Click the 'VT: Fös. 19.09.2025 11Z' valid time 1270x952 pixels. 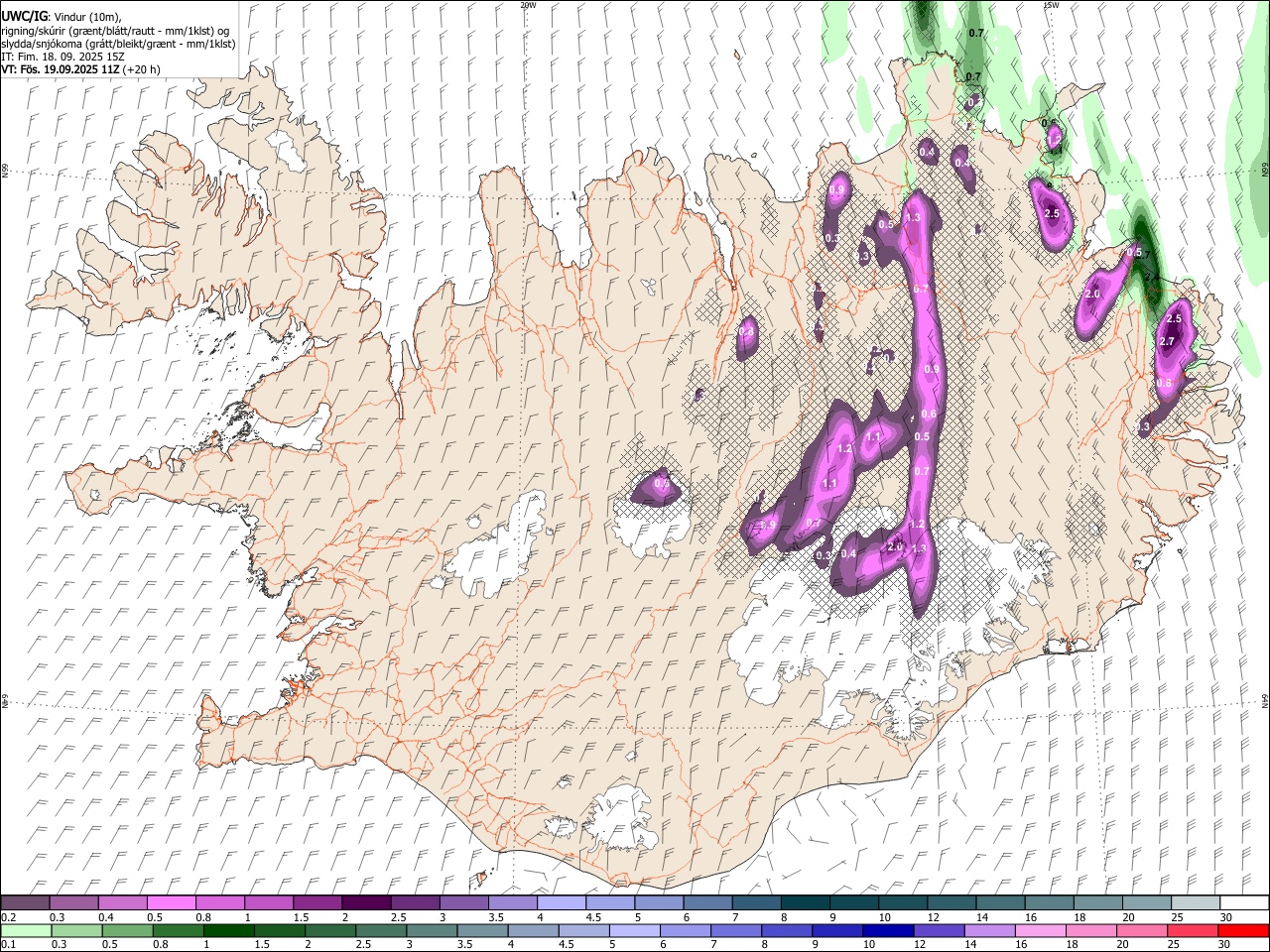click(x=61, y=69)
